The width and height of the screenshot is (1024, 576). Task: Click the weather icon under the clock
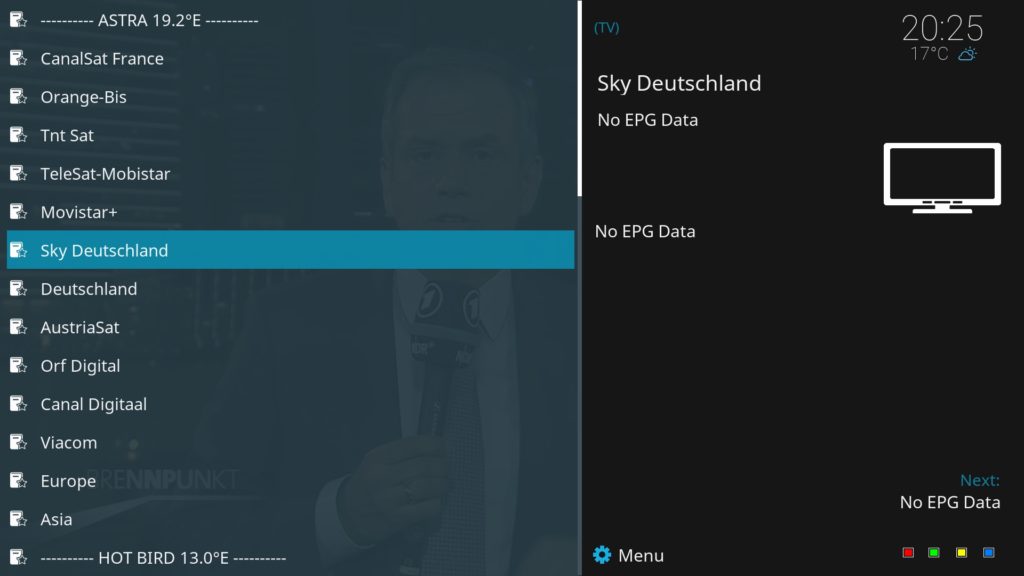pyautogui.click(x=967, y=54)
